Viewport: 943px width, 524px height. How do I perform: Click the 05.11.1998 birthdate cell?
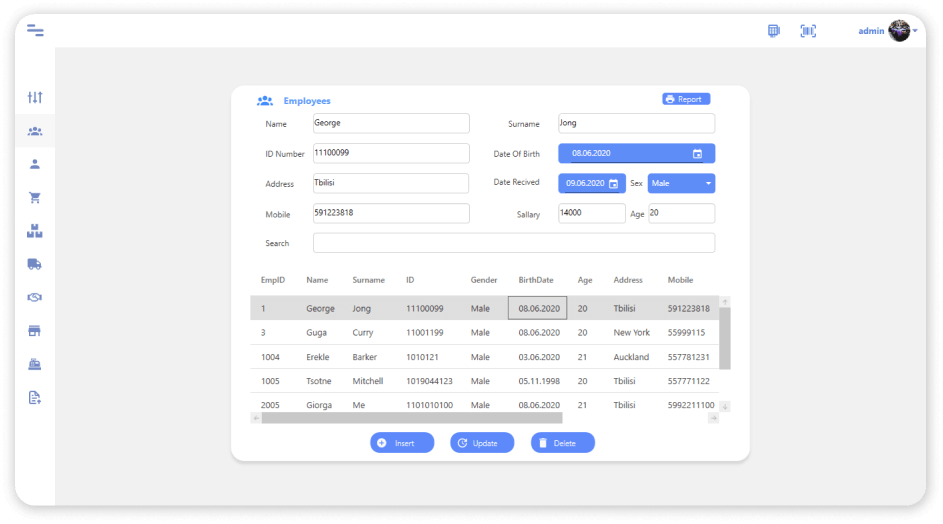point(539,381)
